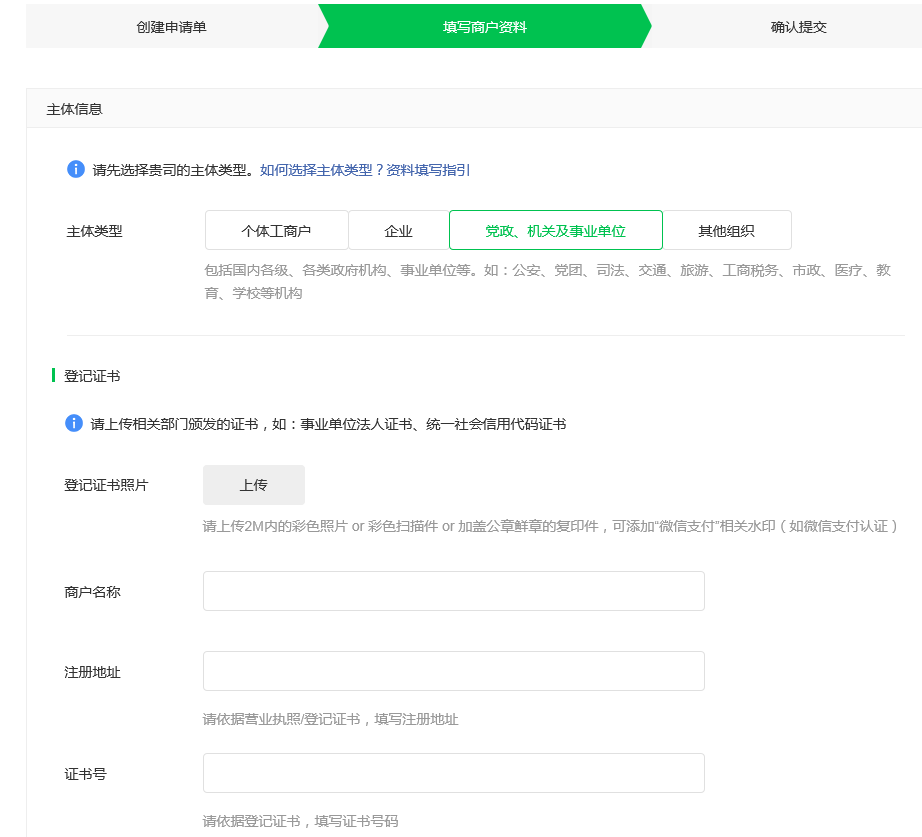922x837 pixels.
Task: Click the 登记证书 section heading
Action: (92, 376)
